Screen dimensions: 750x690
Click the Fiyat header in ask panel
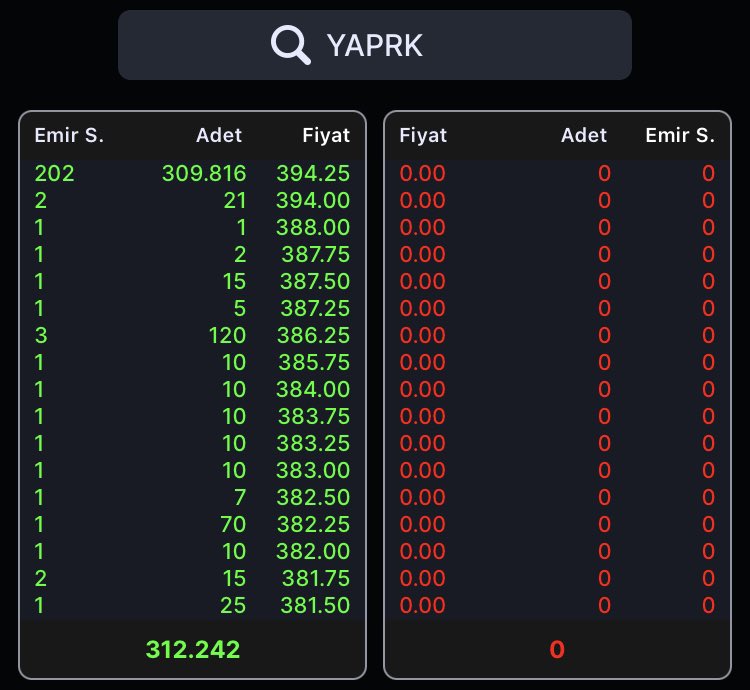click(423, 135)
